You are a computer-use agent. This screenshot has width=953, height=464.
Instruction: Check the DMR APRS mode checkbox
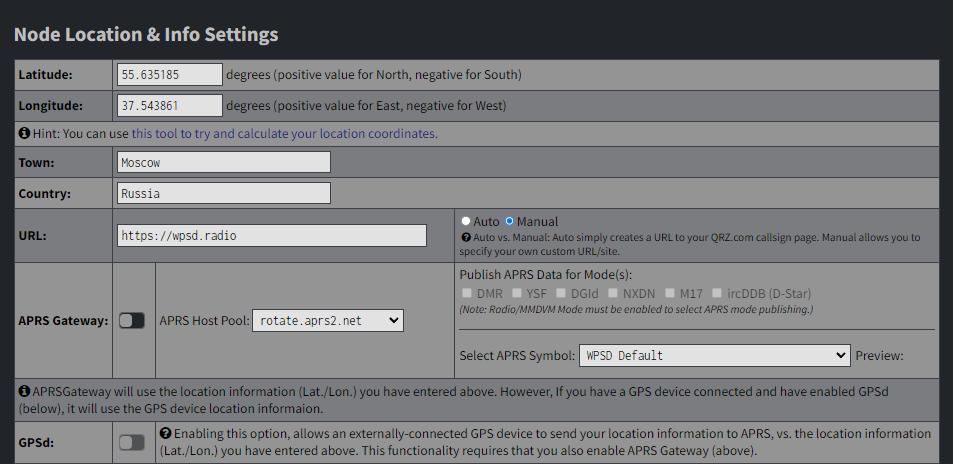click(468, 293)
